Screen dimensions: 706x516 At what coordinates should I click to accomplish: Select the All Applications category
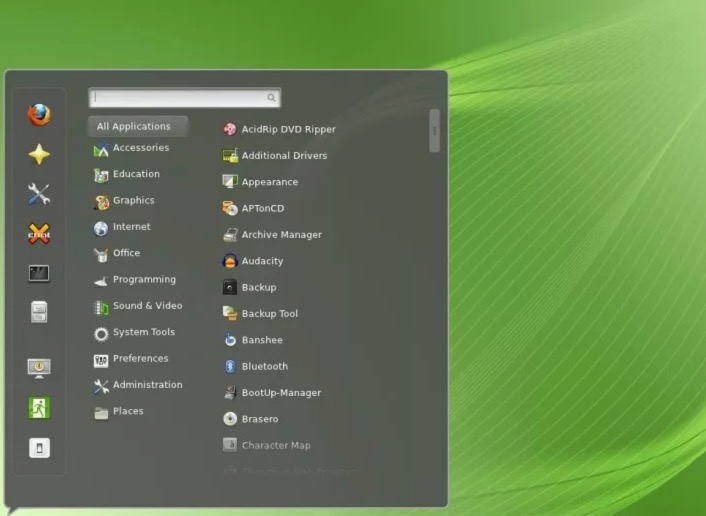(138, 127)
